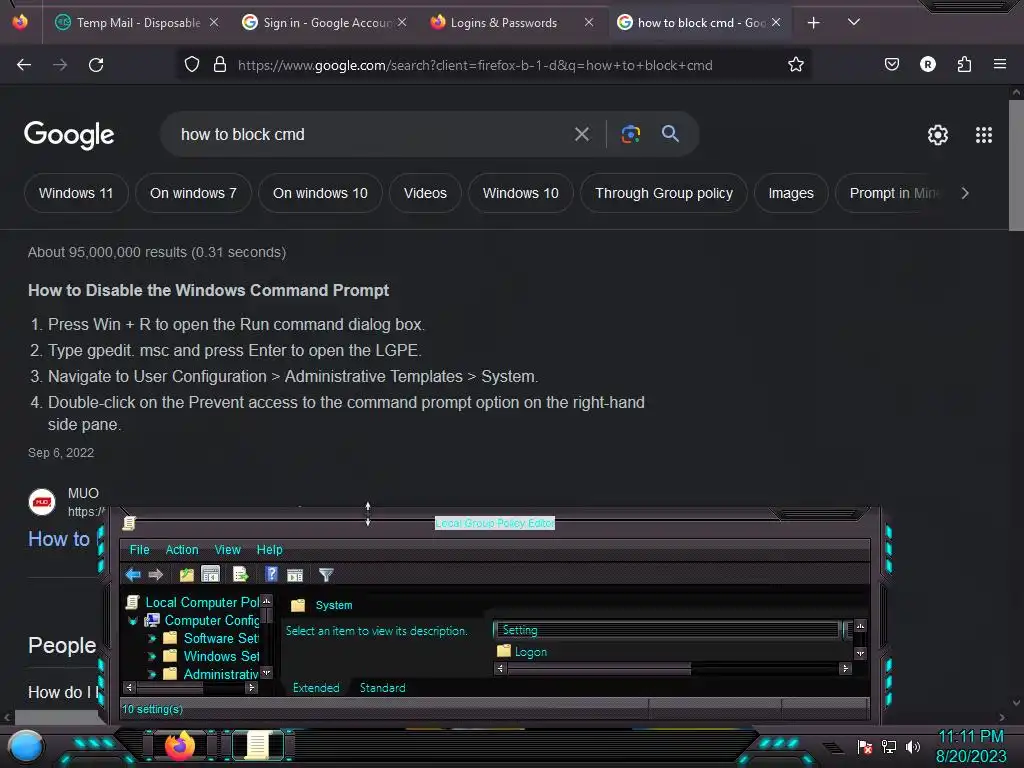Open action center flag in system tray
This screenshot has height=768, width=1024.
click(865, 746)
